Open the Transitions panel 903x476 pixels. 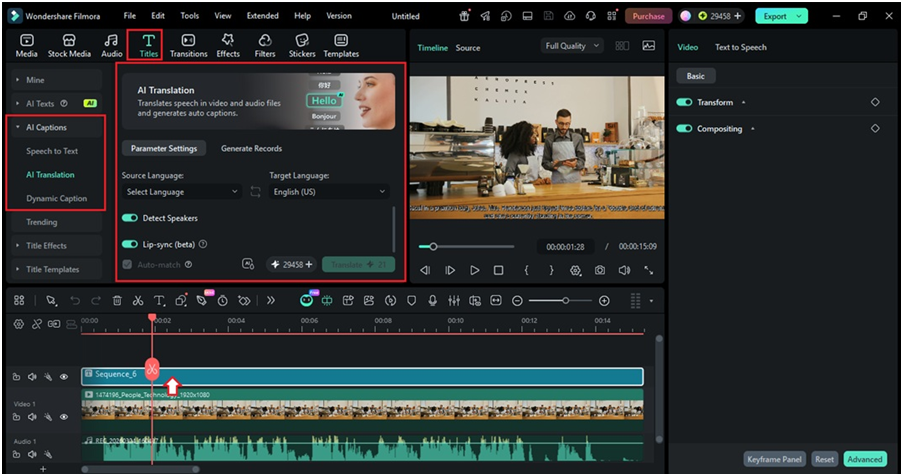tap(188, 45)
